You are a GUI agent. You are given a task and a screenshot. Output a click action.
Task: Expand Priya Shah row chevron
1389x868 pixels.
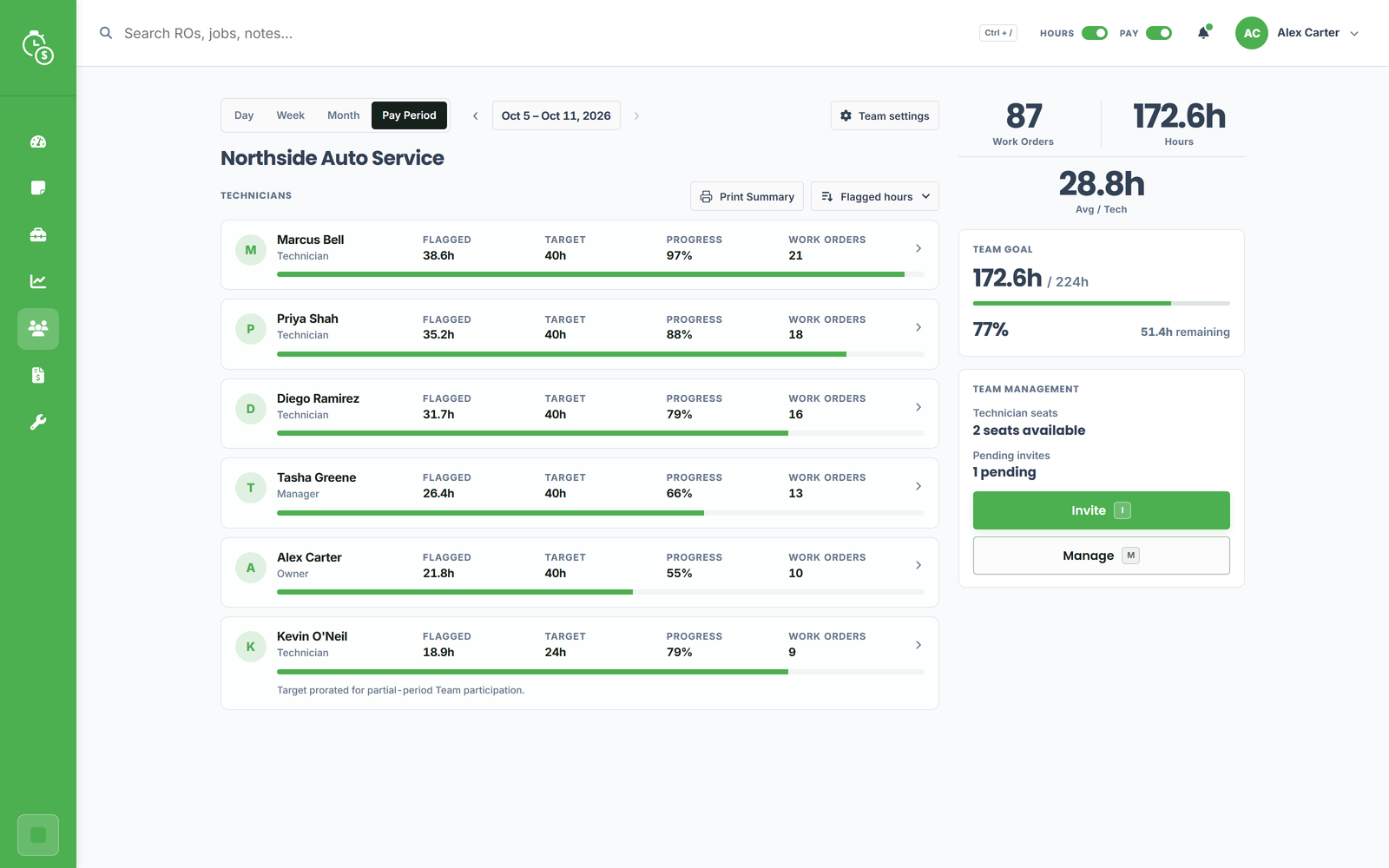918,327
